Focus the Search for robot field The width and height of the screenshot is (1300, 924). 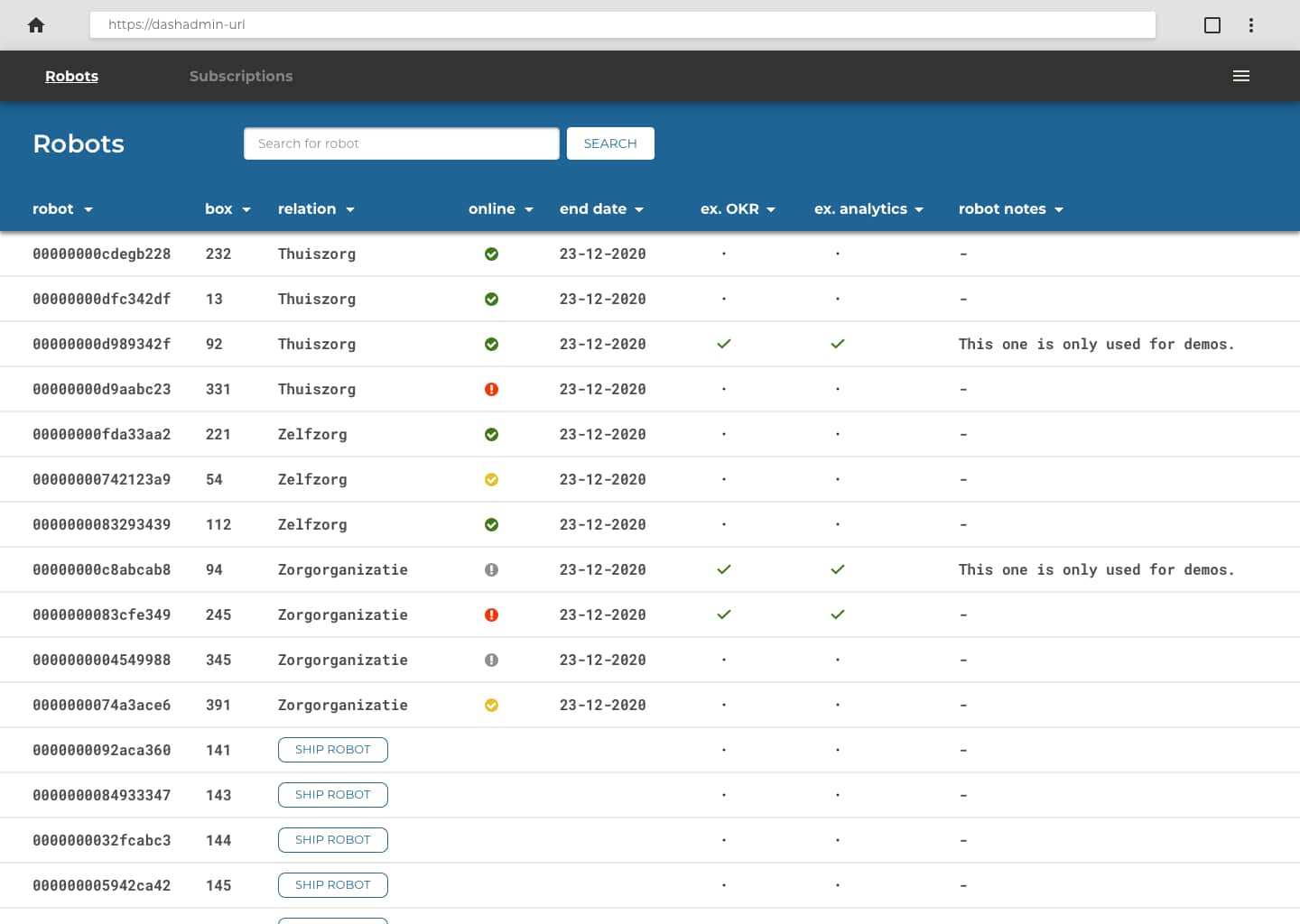[x=402, y=143]
